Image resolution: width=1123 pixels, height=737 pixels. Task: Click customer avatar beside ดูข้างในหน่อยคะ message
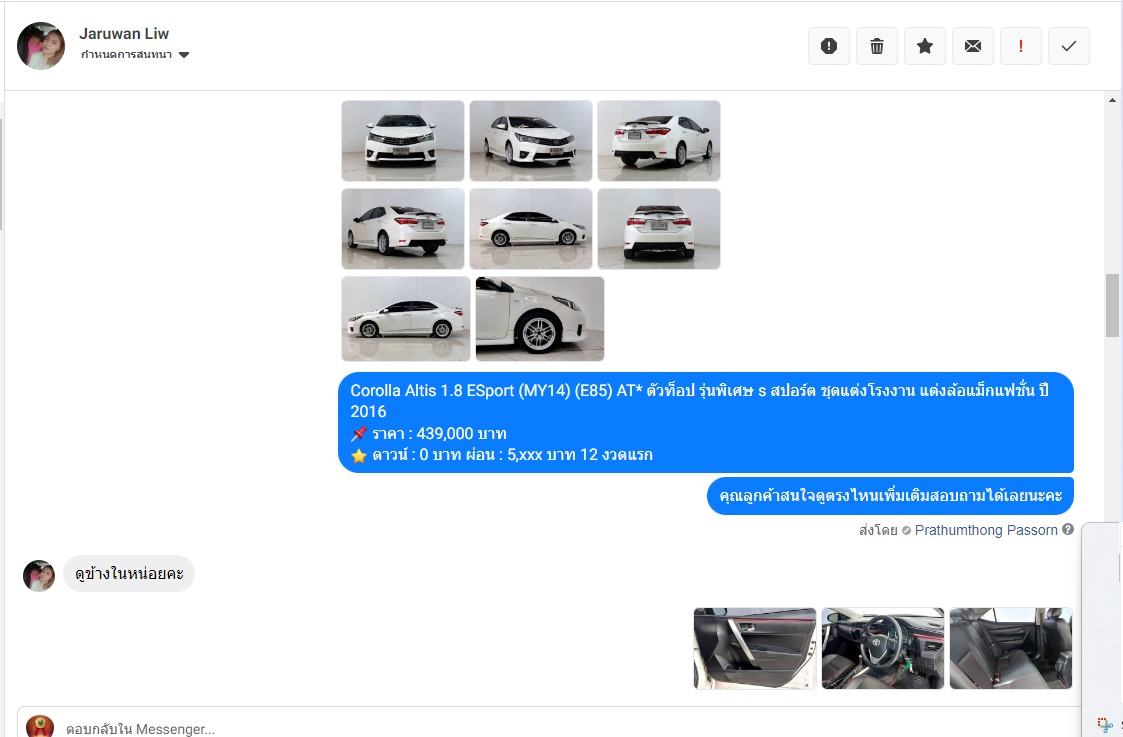pos(39,575)
